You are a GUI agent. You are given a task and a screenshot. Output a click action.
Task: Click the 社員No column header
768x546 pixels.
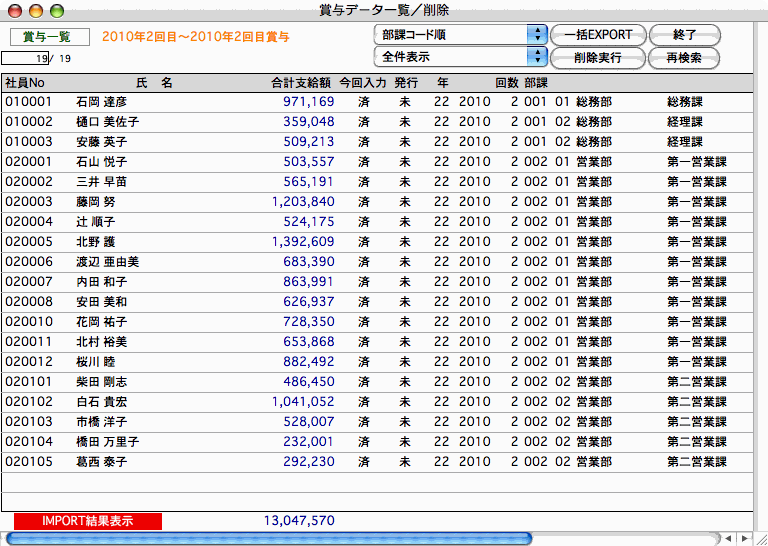click(25, 83)
